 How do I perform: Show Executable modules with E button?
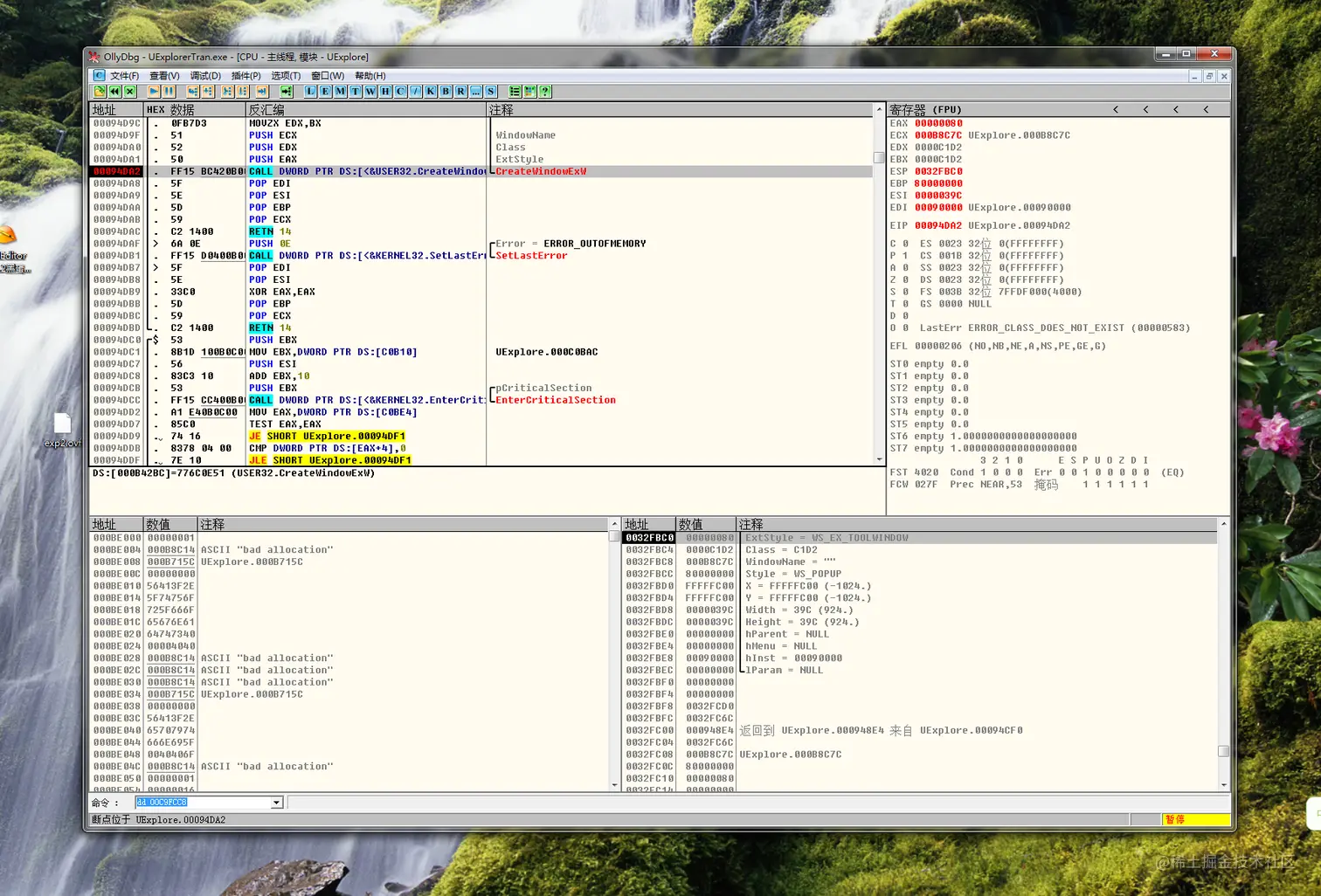click(x=325, y=91)
